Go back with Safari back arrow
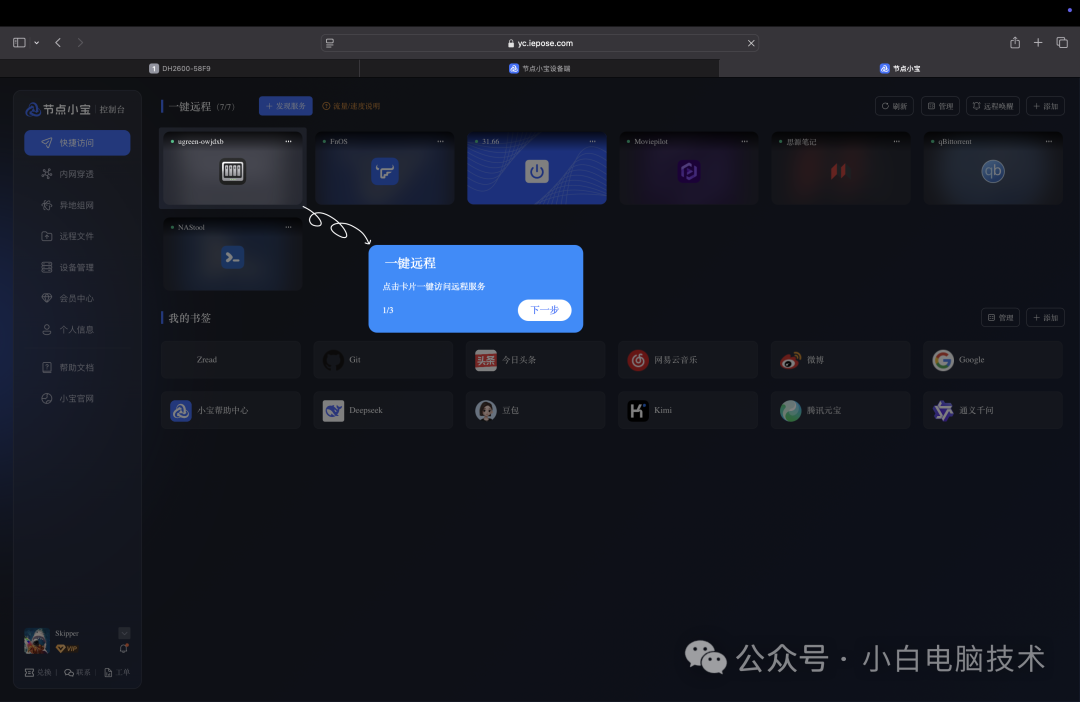 (x=58, y=43)
